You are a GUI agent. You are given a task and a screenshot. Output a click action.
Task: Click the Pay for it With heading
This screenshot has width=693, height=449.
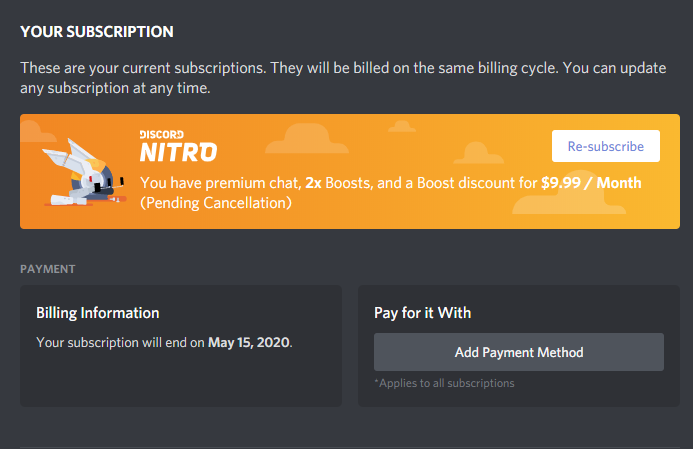pos(422,313)
